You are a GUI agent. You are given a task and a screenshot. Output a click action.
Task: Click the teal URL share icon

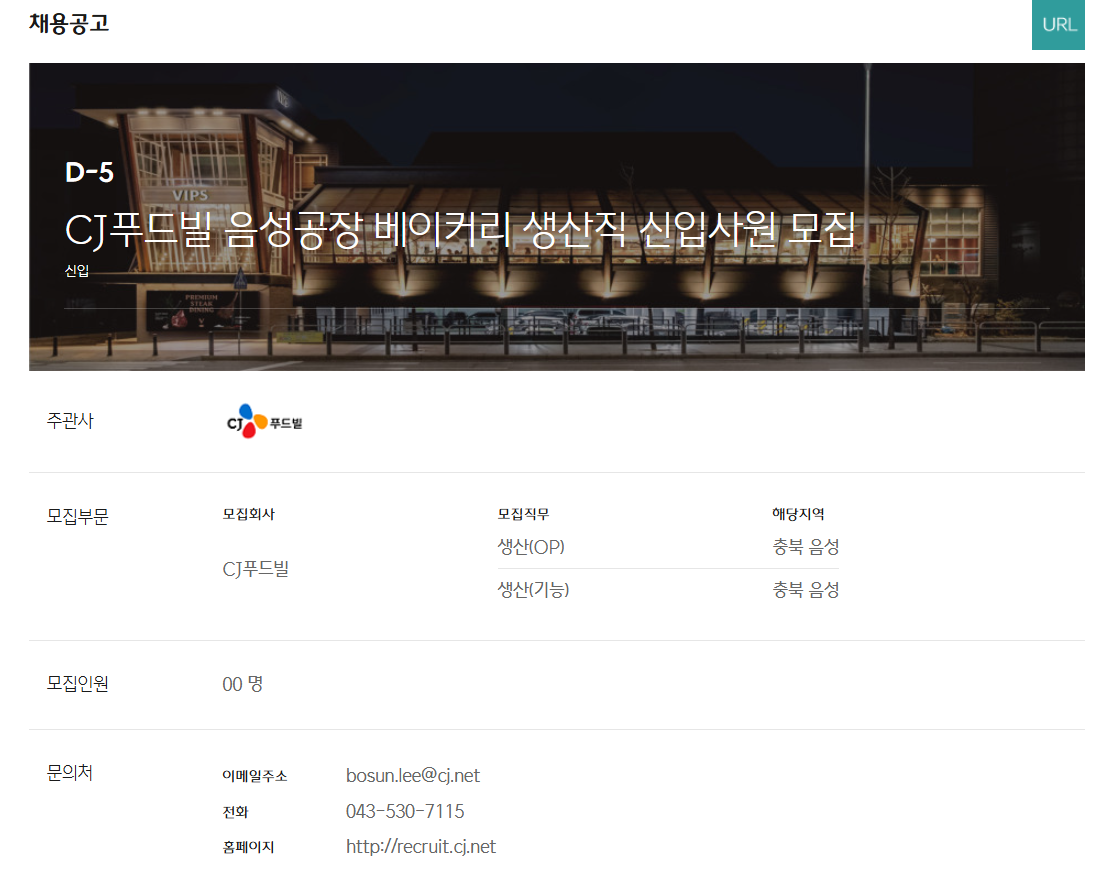[x=1058, y=25]
